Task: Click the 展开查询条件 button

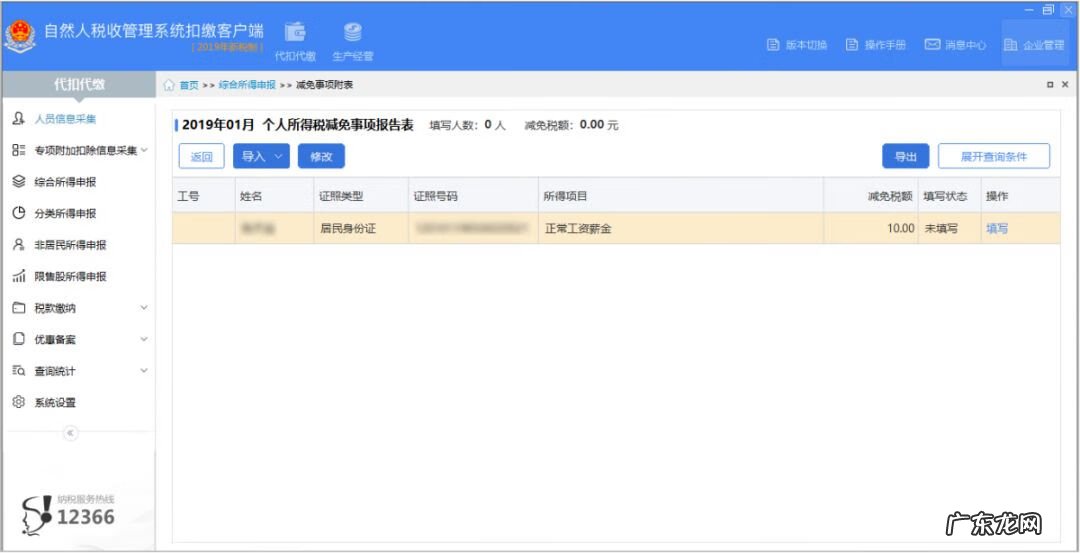Action: click(994, 156)
